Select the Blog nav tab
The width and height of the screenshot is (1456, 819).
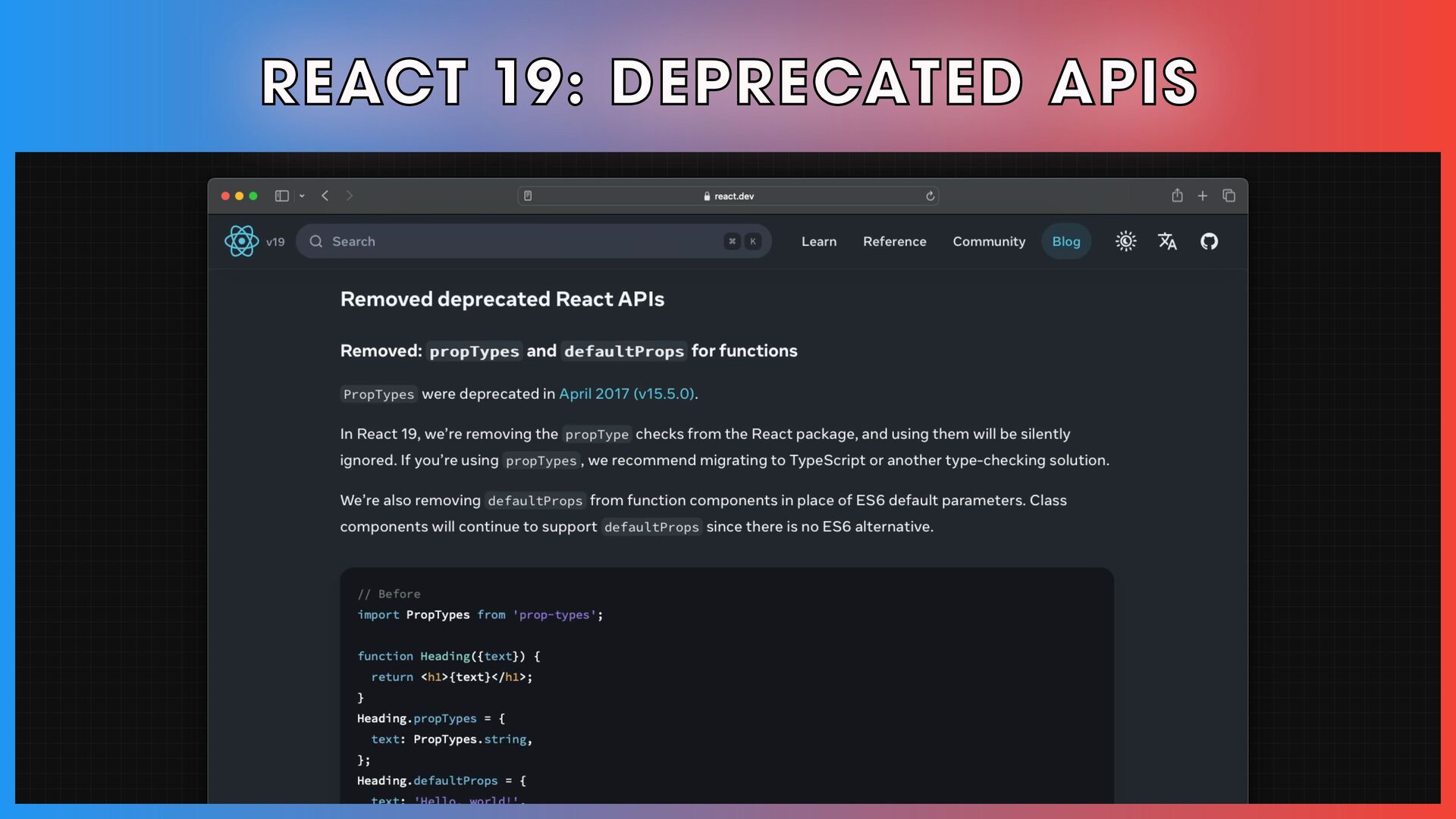click(x=1065, y=241)
